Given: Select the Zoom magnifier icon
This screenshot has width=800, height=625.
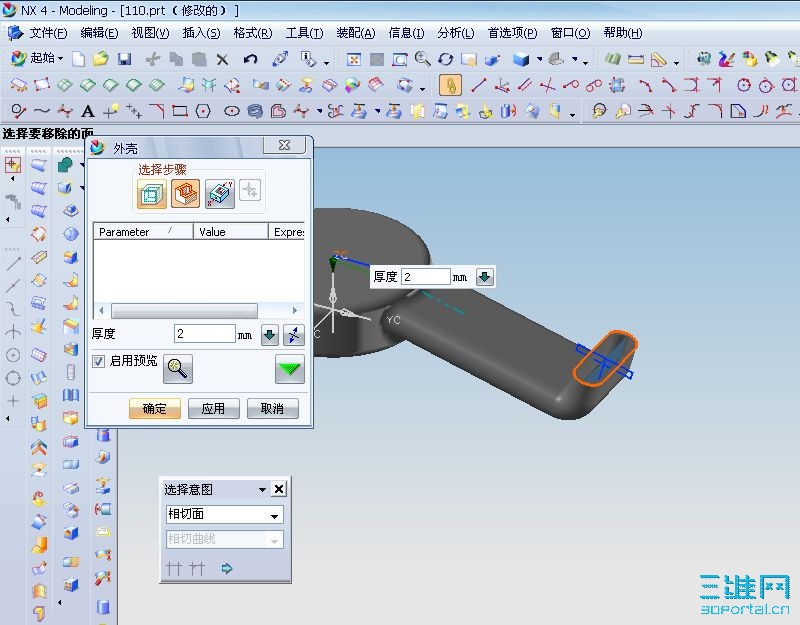Looking at the screenshot, I should click(x=422, y=59).
